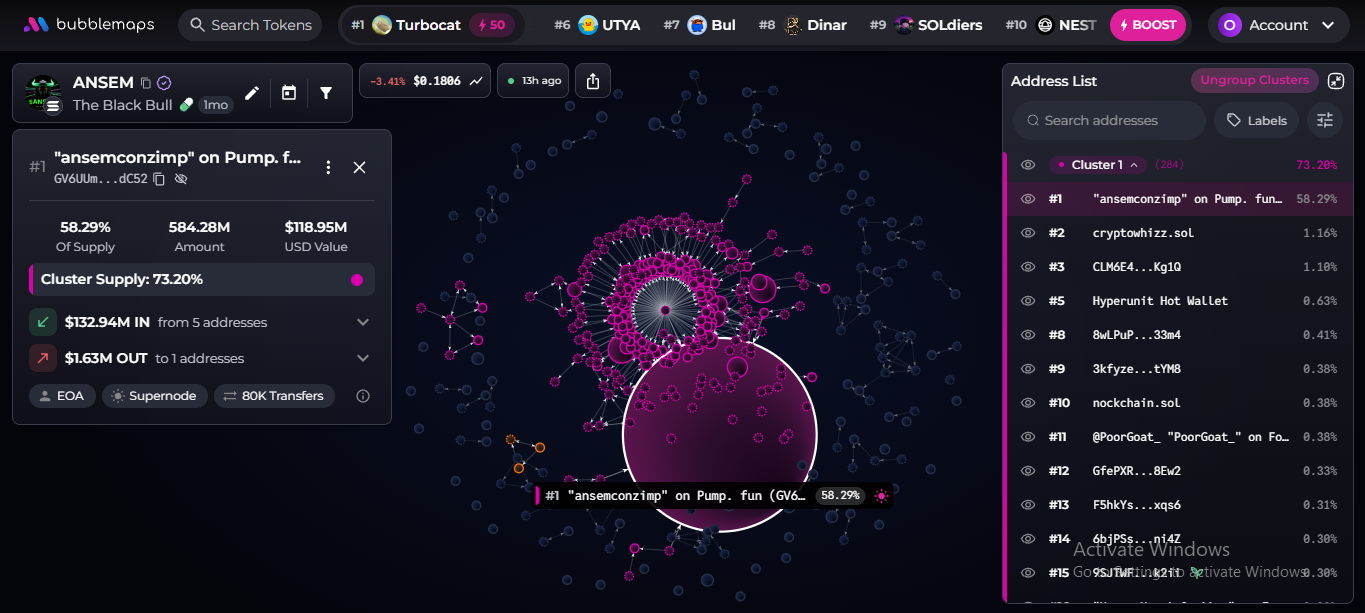
Task: Open the three-dot menu for address #1
Action: click(328, 168)
